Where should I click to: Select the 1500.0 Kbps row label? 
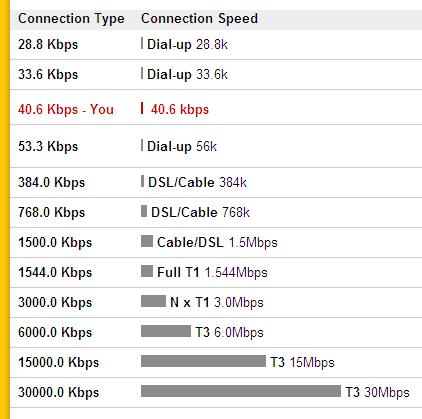click(55, 243)
